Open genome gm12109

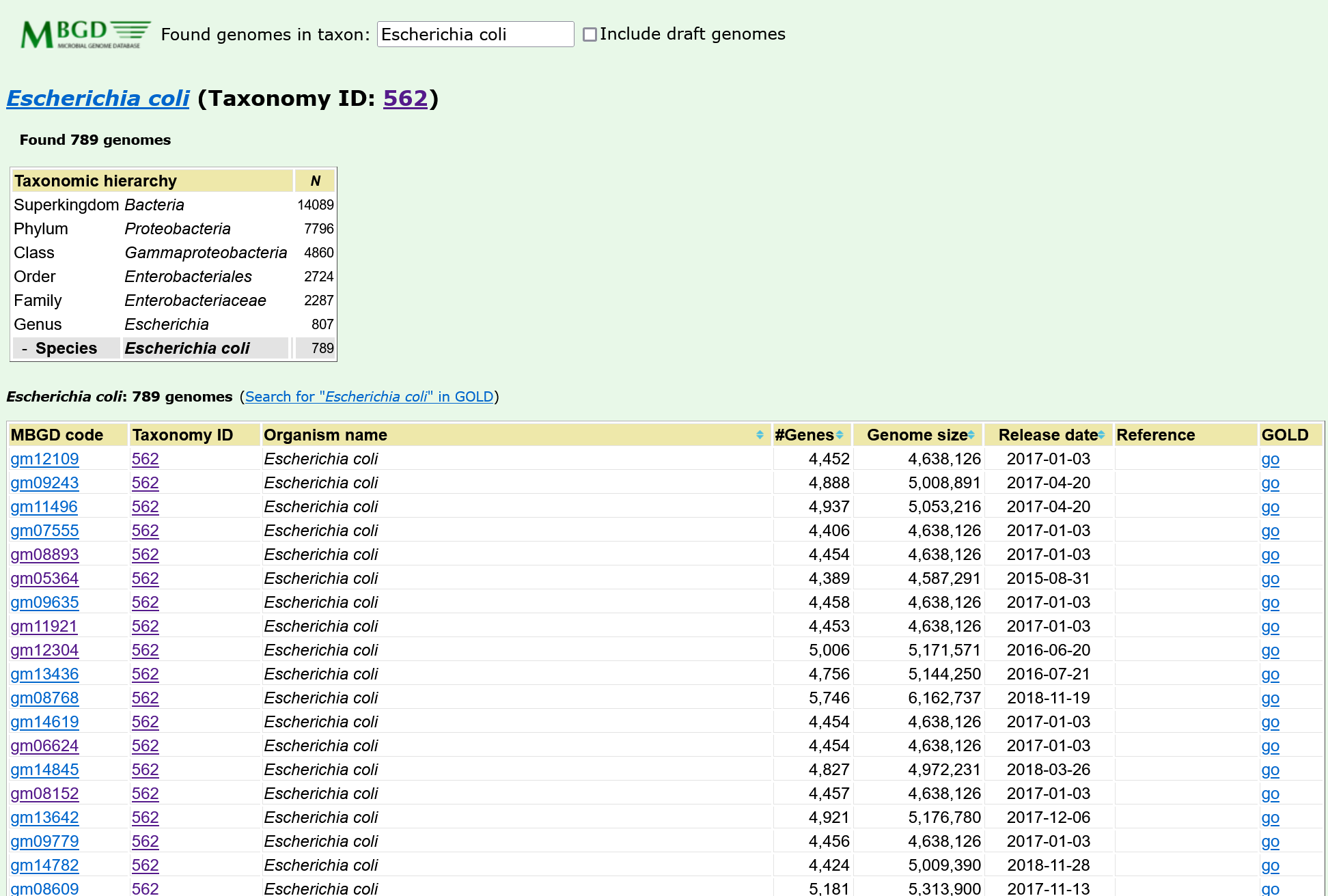click(x=44, y=459)
